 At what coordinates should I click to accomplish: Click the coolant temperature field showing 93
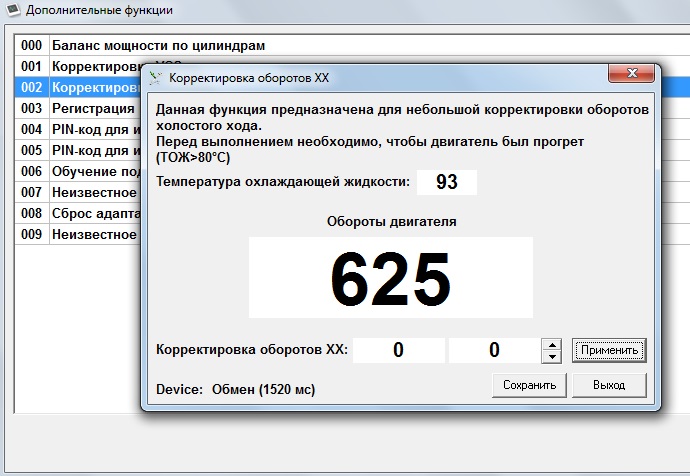447,182
